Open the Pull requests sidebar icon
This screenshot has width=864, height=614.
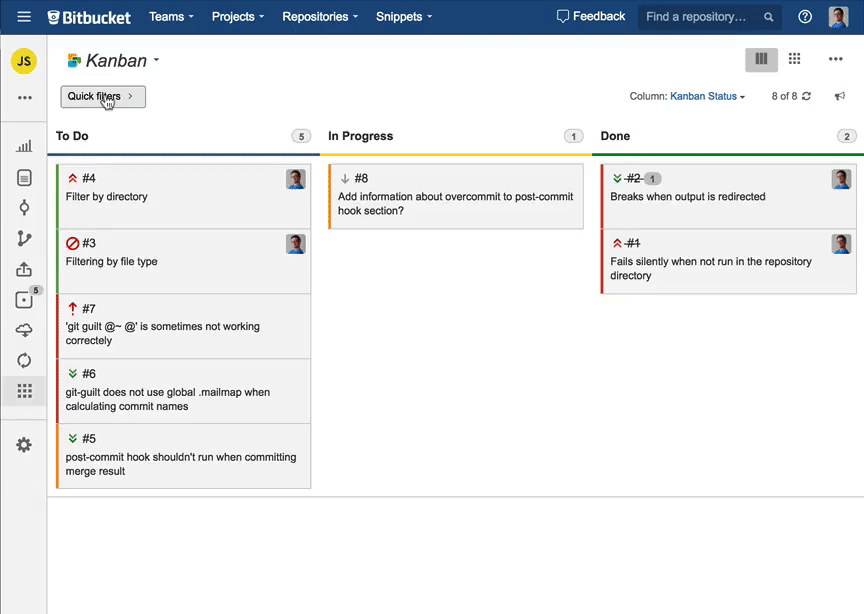(24, 269)
